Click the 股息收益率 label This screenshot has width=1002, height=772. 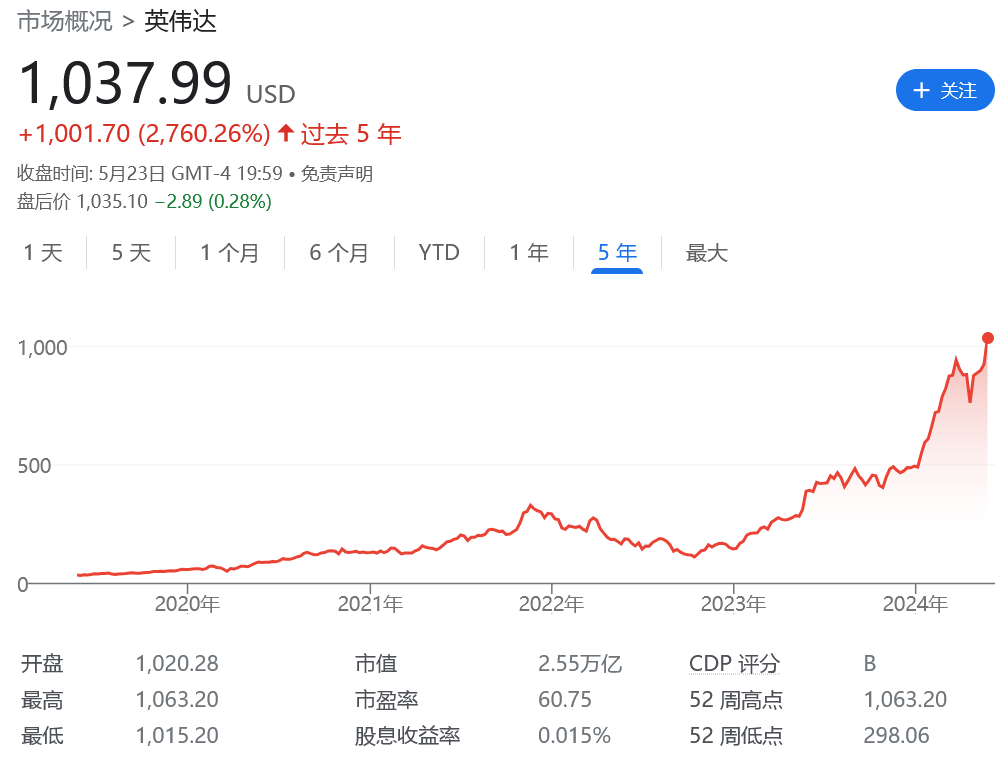(x=408, y=736)
